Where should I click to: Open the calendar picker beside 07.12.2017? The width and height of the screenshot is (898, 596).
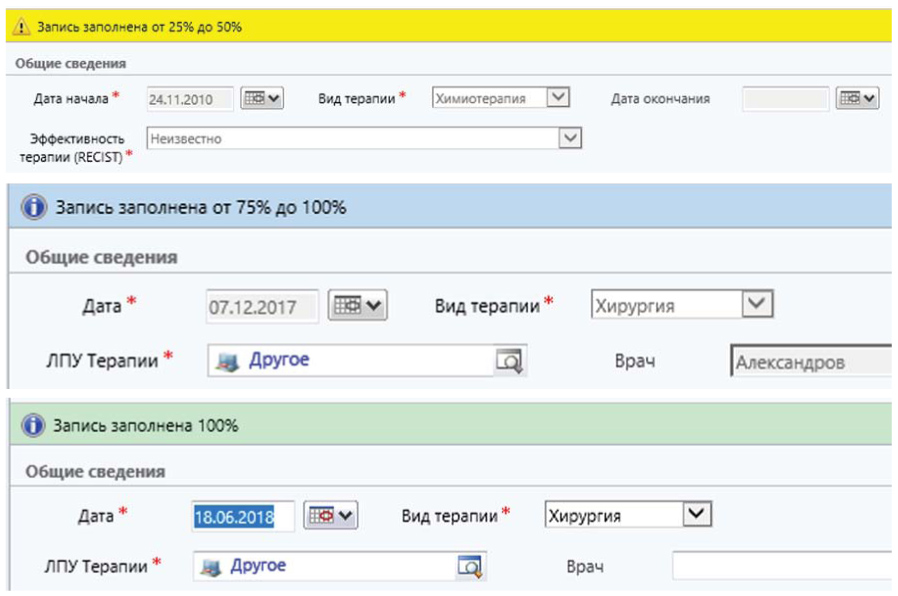pyautogui.click(x=359, y=306)
